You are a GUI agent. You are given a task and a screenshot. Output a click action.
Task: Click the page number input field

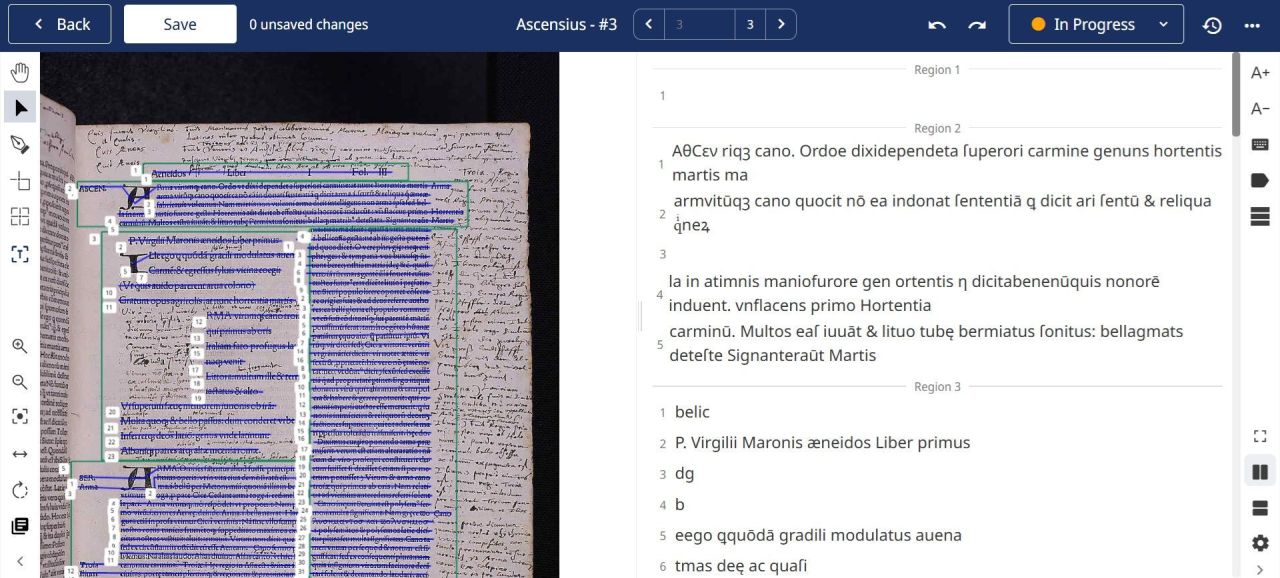(x=700, y=24)
